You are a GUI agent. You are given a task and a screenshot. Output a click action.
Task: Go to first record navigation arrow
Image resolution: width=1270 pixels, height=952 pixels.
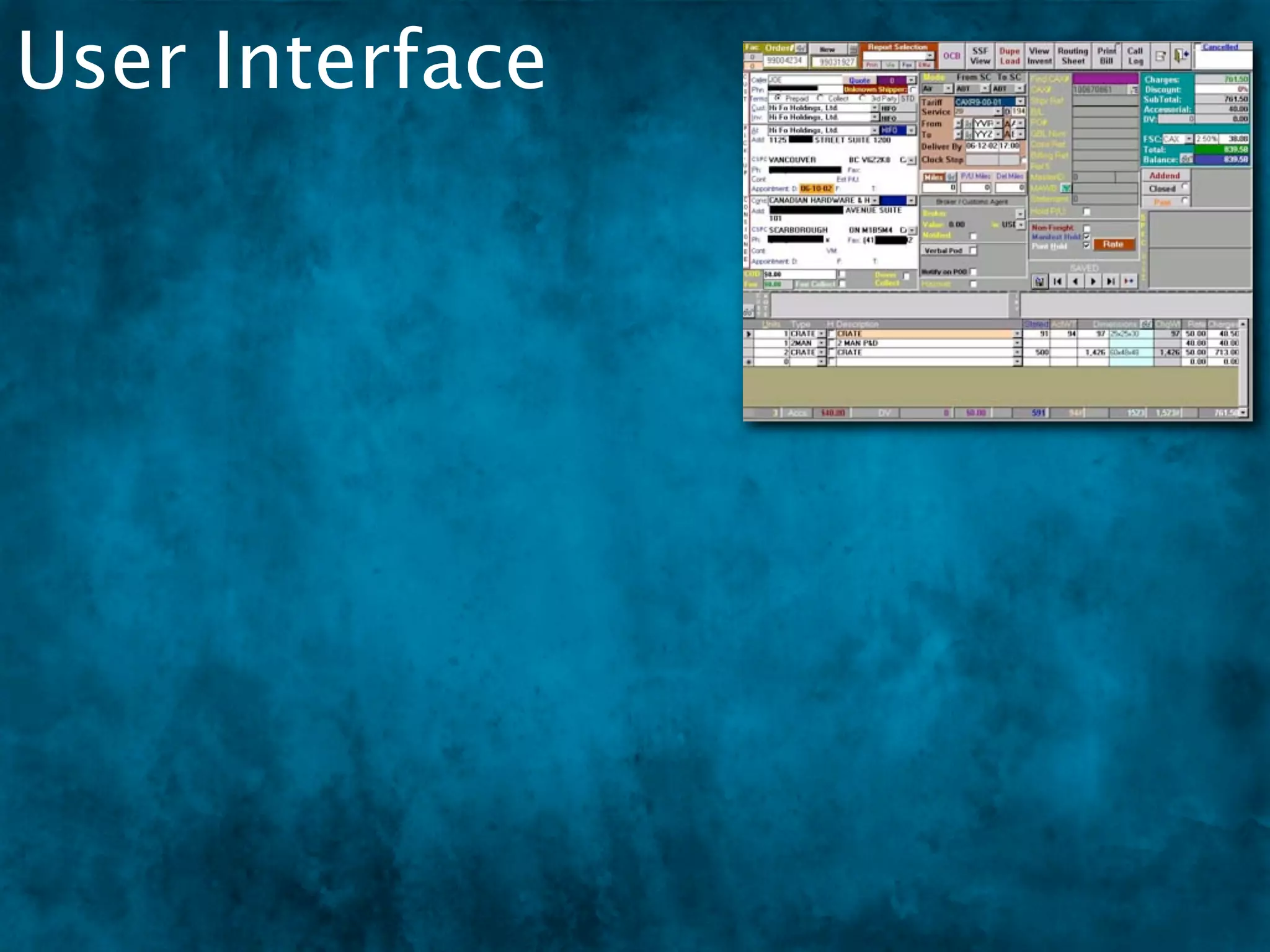pos(1058,281)
